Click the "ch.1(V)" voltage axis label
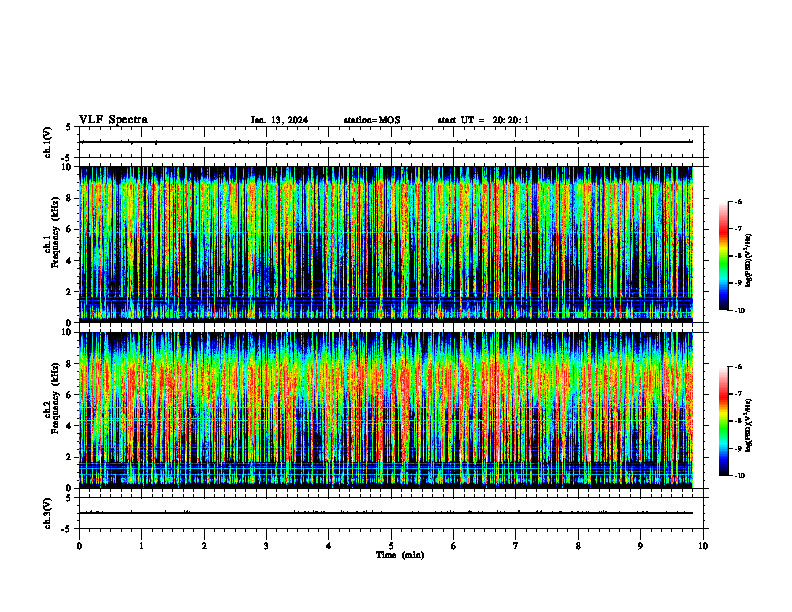Screen dimensions: 792x612 [48, 142]
